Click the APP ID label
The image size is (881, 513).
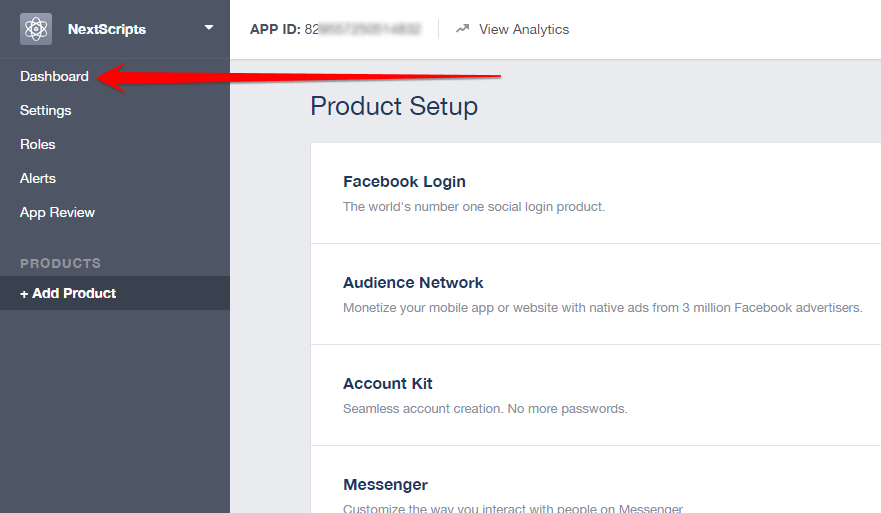pos(275,29)
